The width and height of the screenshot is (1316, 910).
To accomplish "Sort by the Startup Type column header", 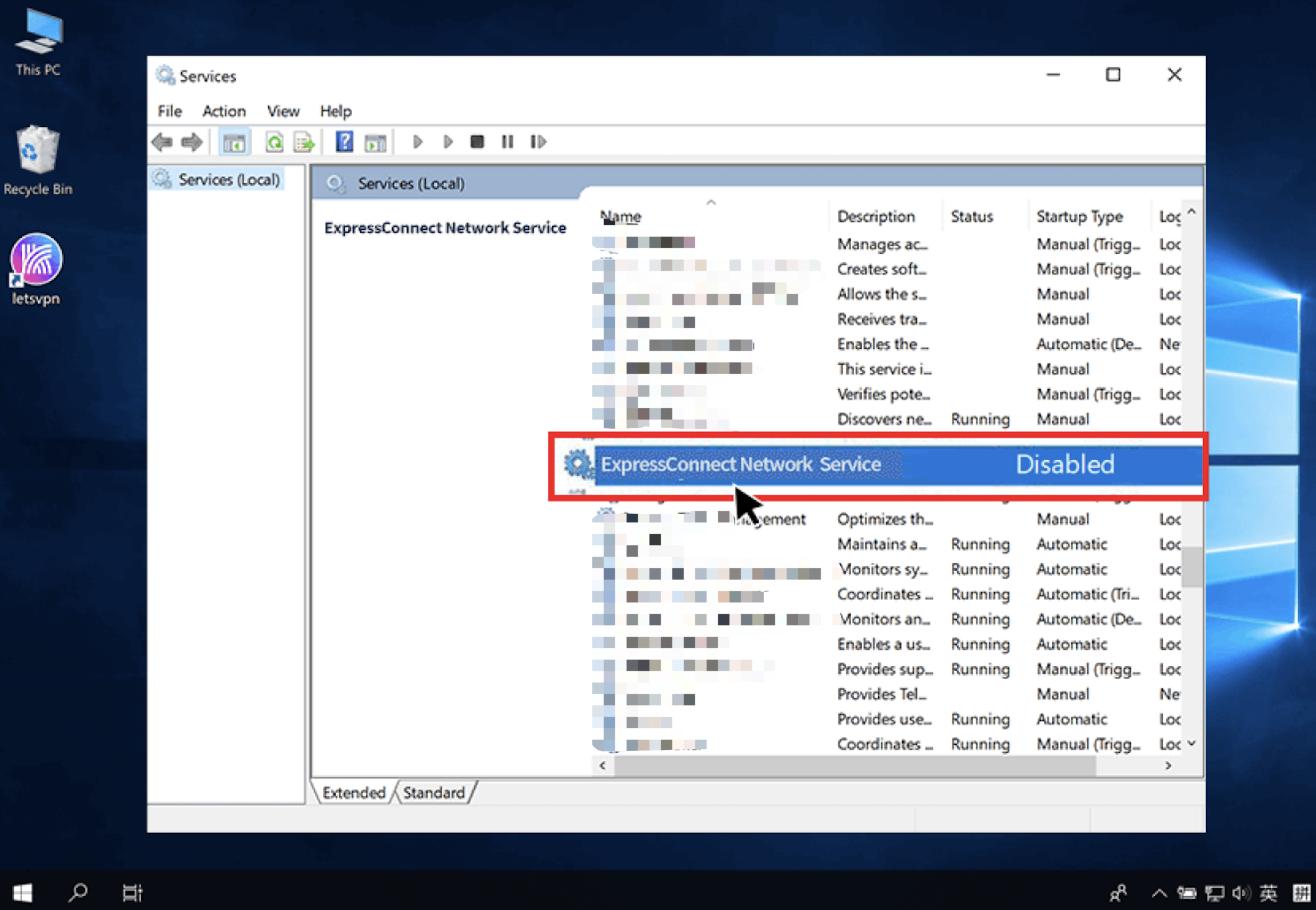I will [x=1080, y=216].
